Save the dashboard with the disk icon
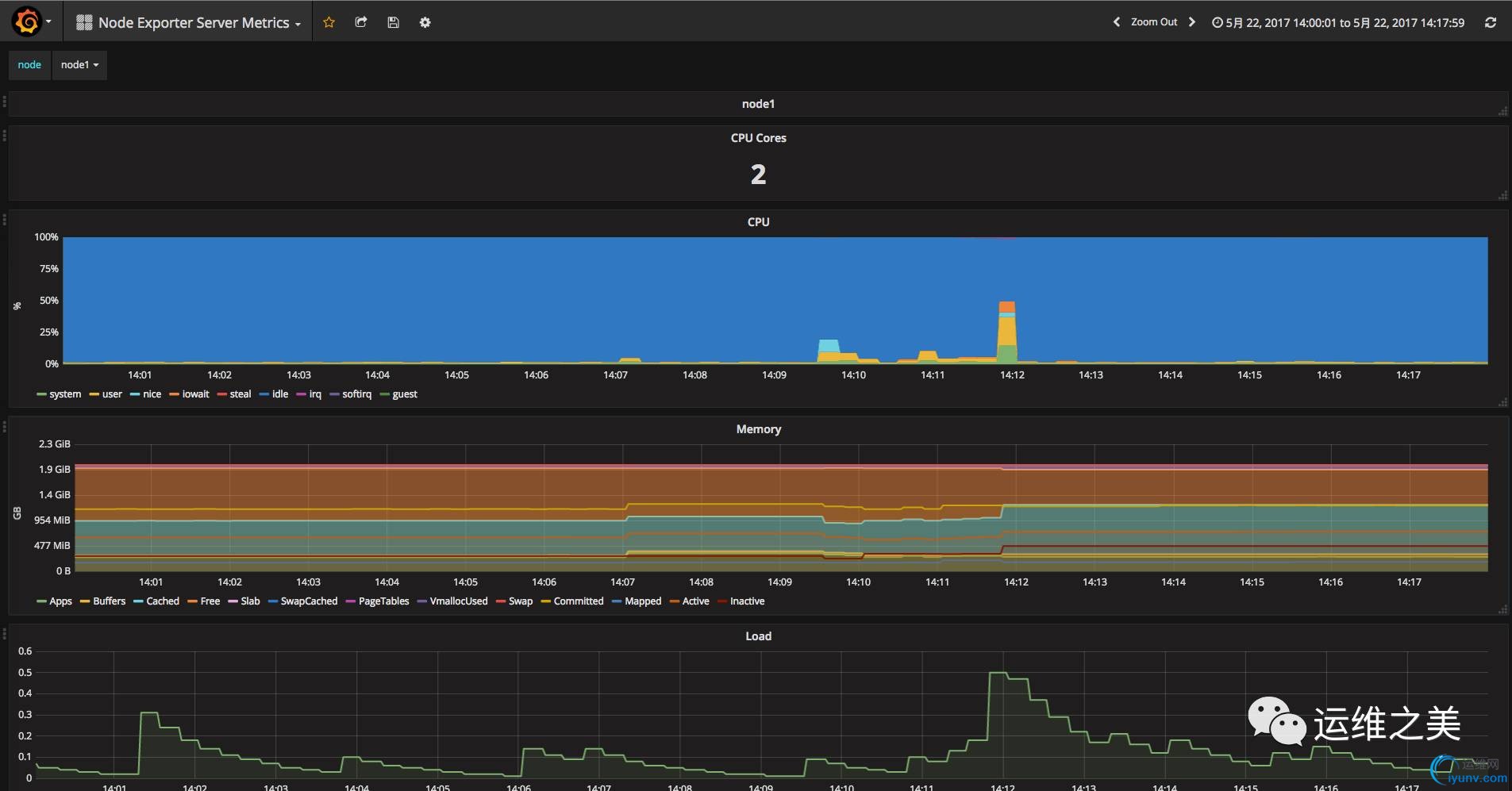1512x791 pixels. coord(393,22)
